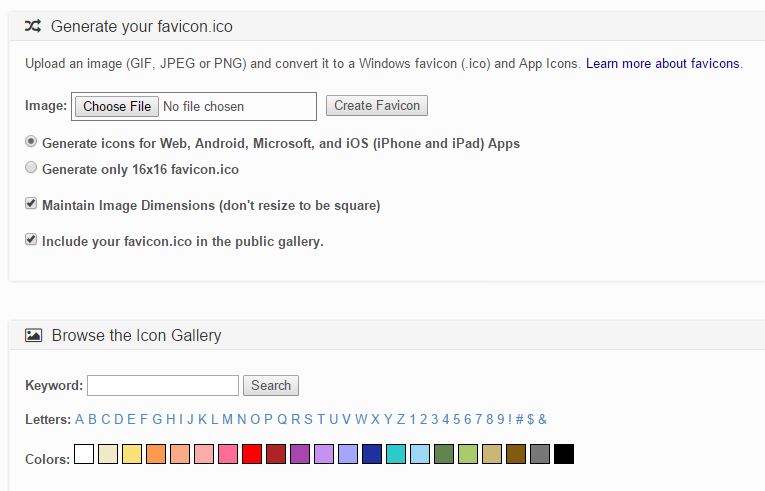Select Generate only 16x16 favicon.ico option
The width and height of the screenshot is (765, 491).
[31, 167]
